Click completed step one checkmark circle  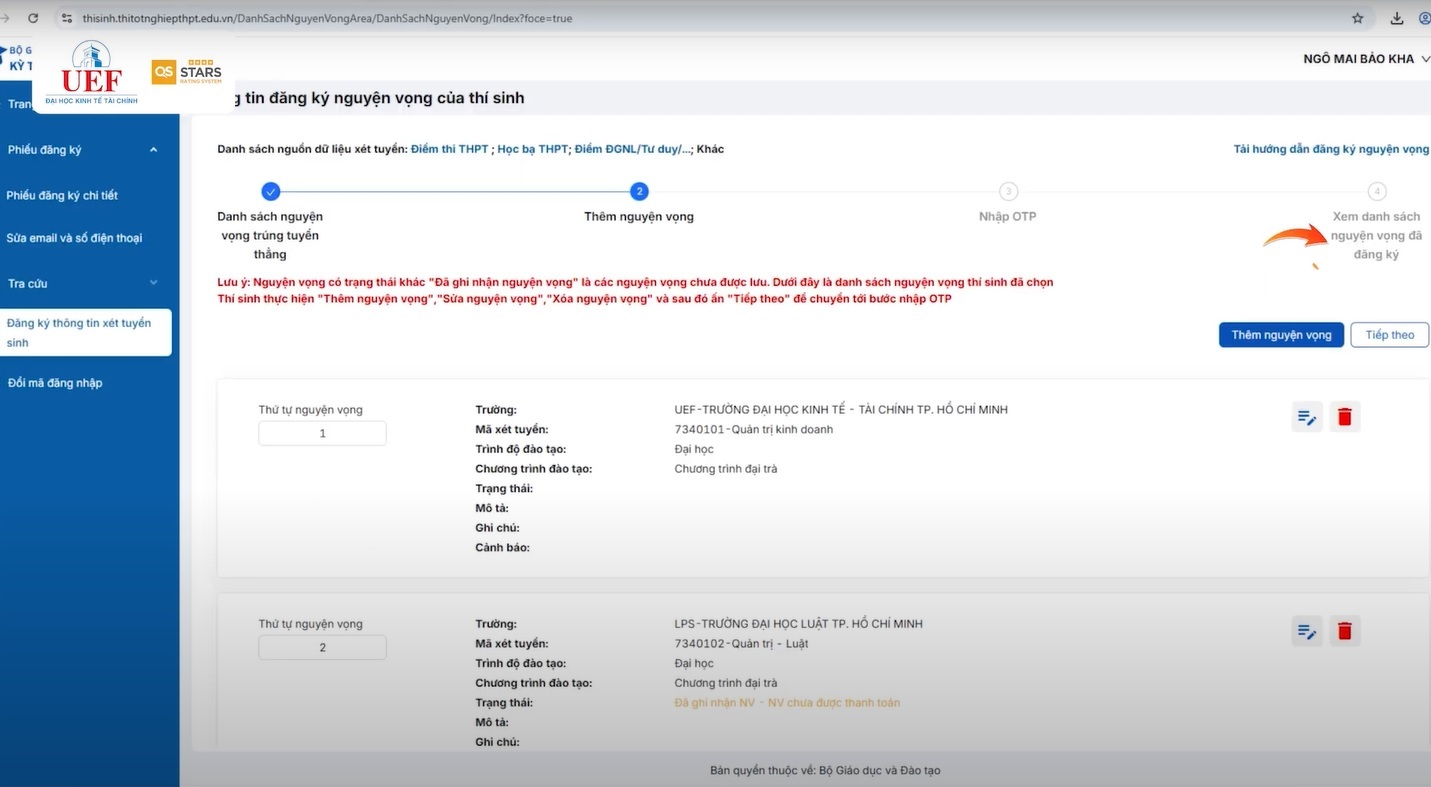[270, 192]
